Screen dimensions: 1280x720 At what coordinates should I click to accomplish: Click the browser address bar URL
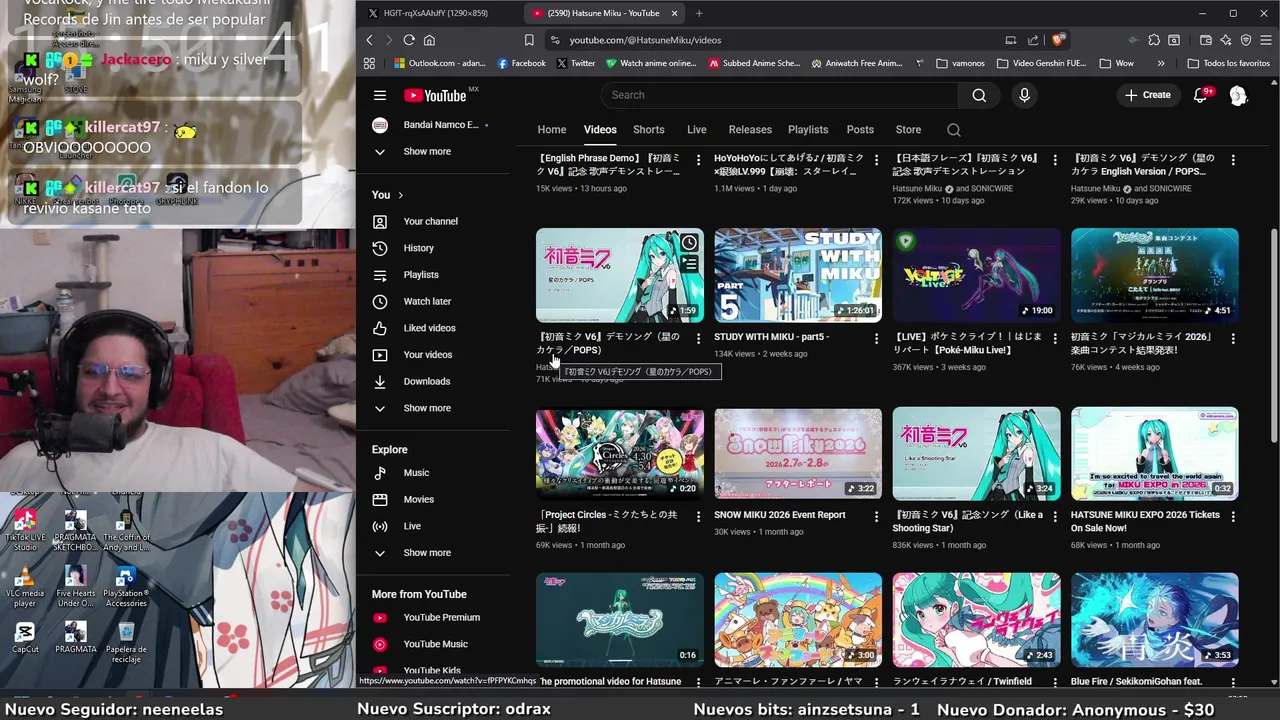click(645, 40)
